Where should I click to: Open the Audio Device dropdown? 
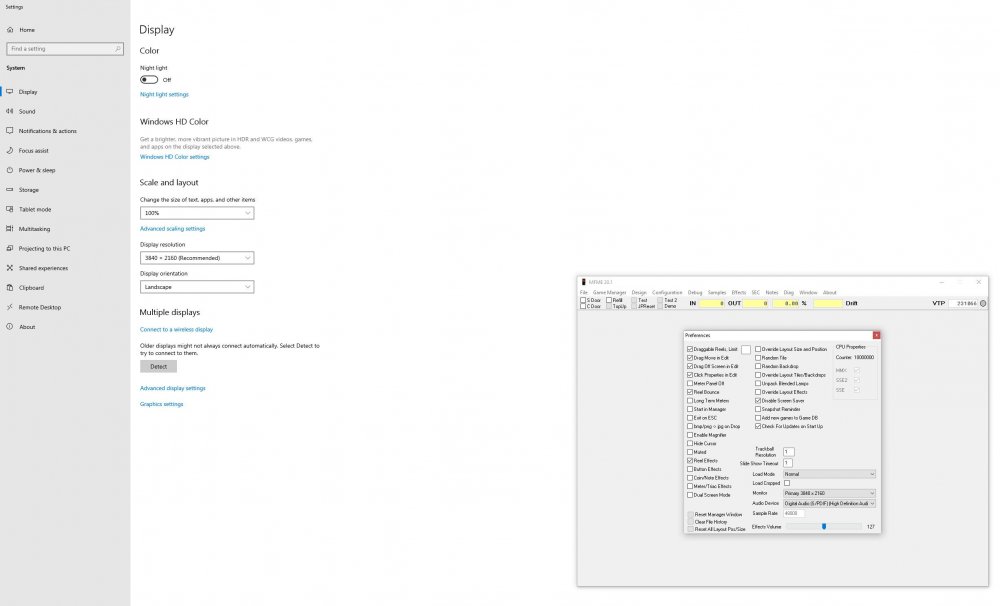click(x=829, y=503)
